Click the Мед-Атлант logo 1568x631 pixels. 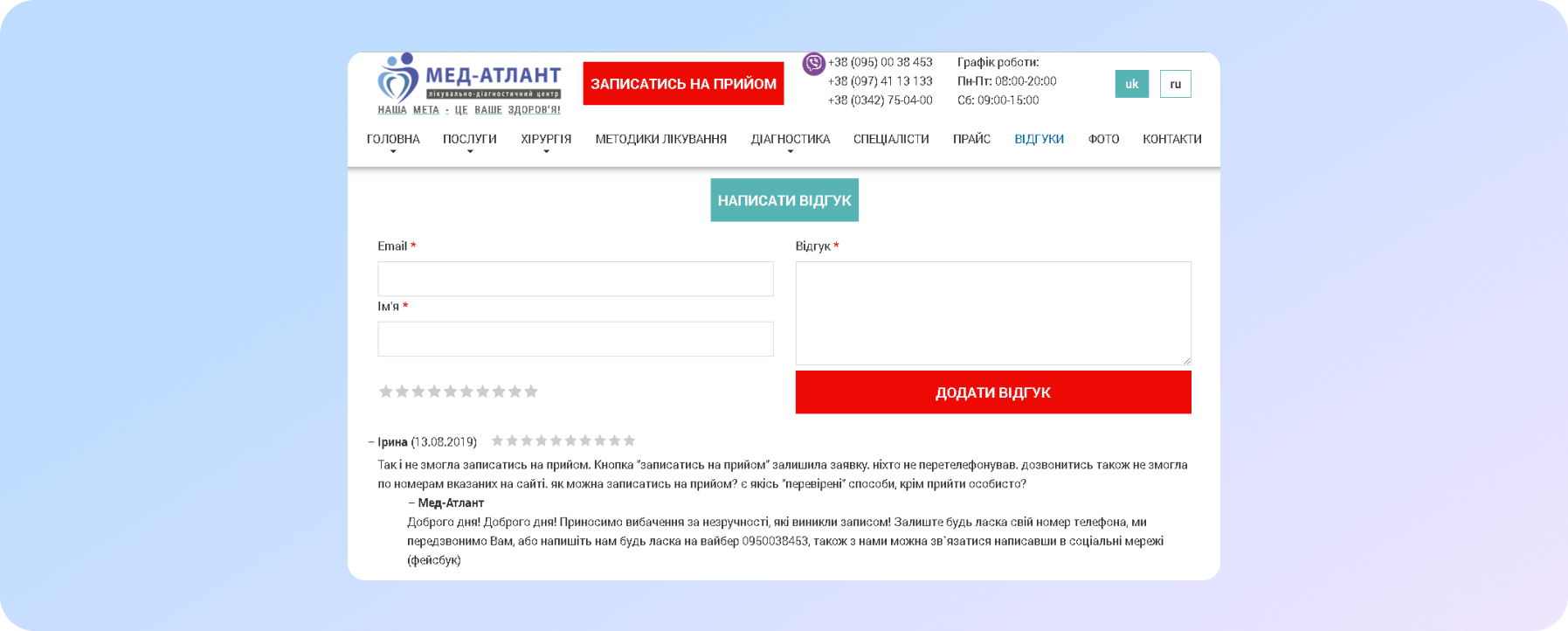[469, 84]
